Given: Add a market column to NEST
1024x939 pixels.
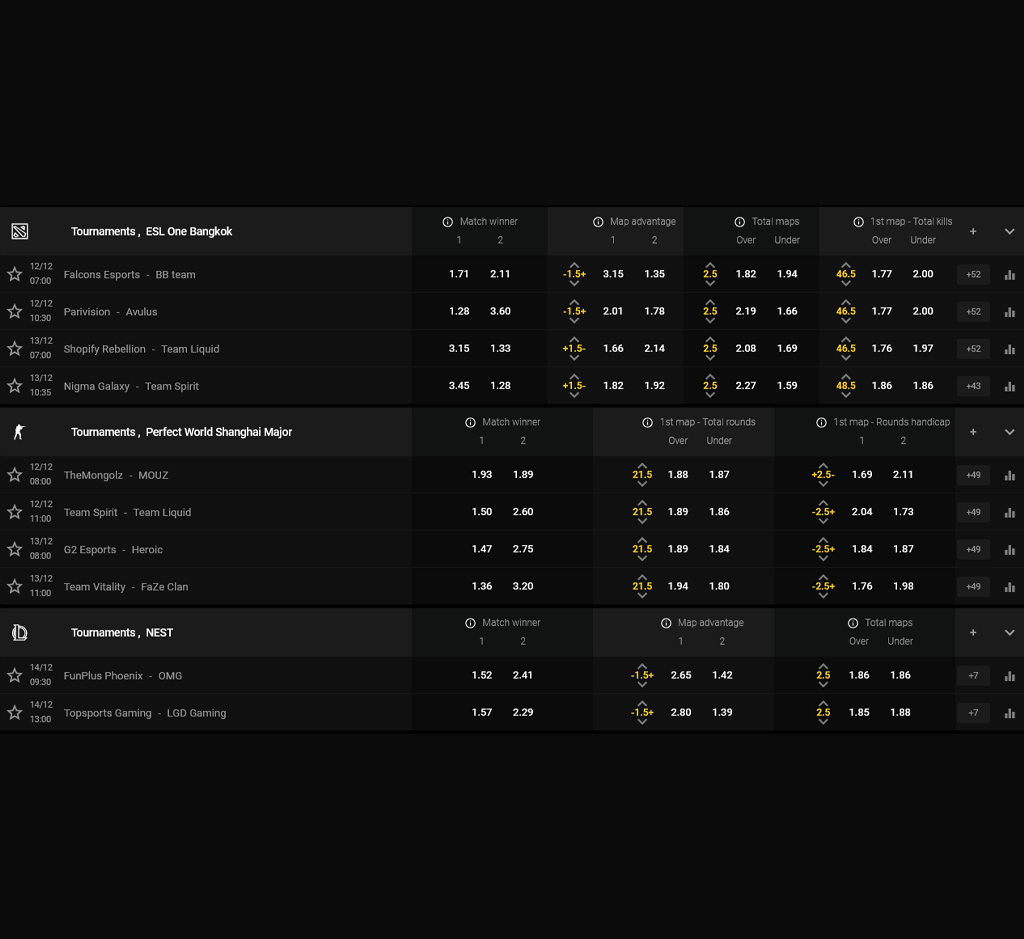Looking at the screenshot, I should pos(972,632).
